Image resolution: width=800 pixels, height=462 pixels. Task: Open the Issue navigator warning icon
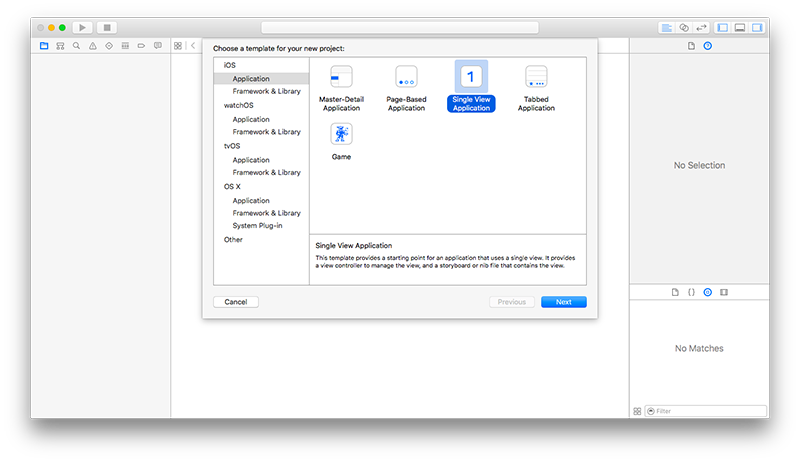point(92,46)
